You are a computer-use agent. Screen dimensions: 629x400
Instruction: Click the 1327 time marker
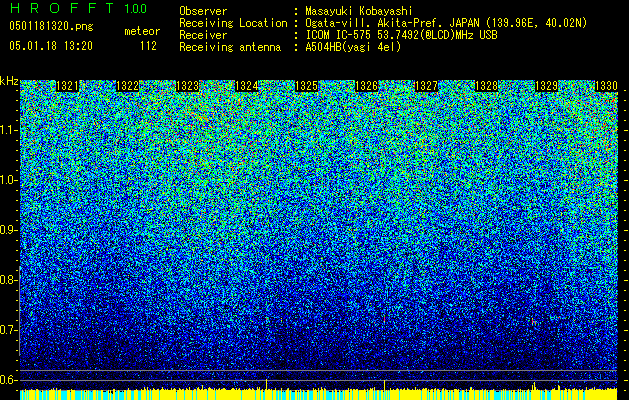426,86
